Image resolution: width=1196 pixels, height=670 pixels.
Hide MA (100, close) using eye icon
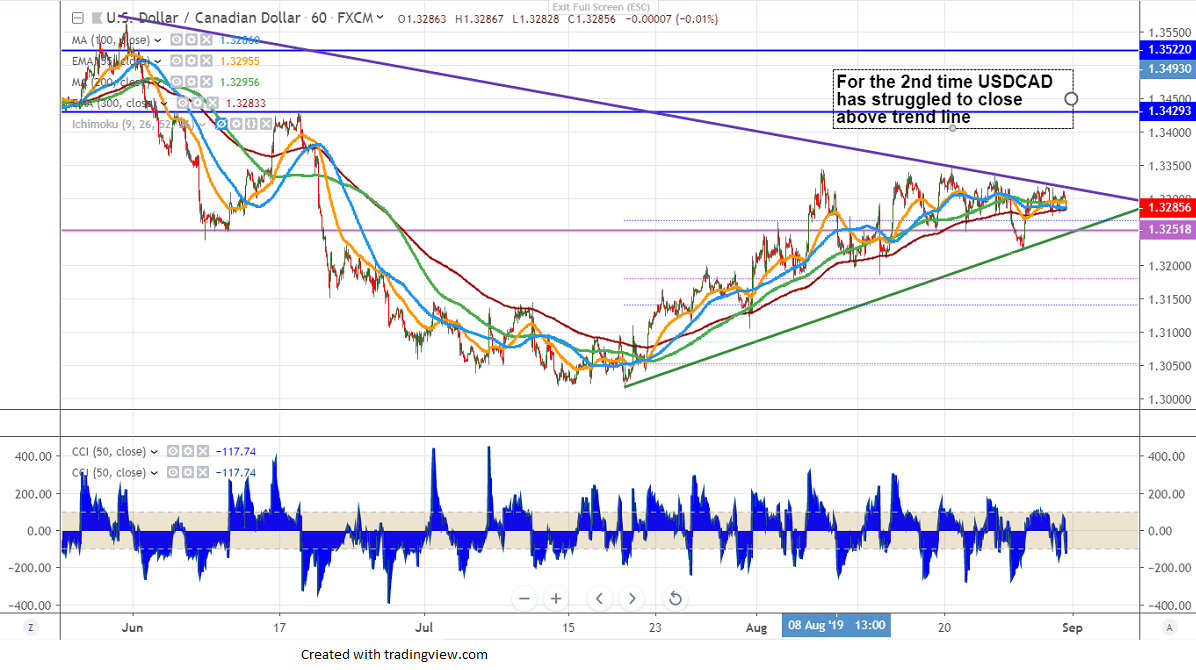tap(175, 40)
